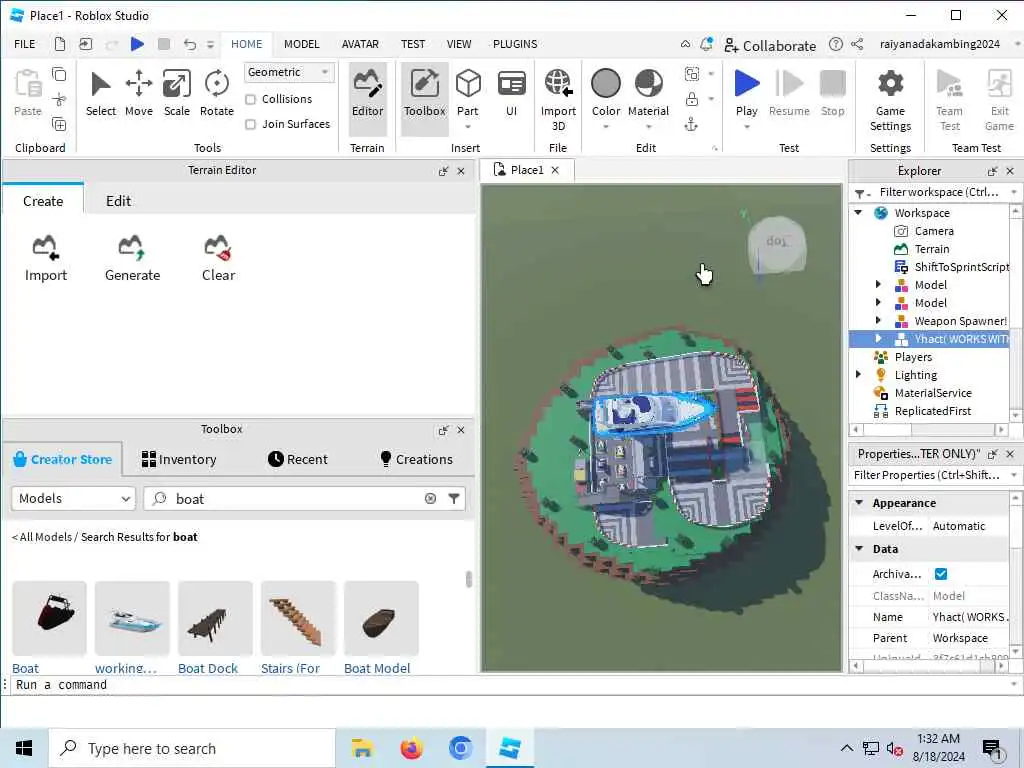
Task: Click the Windows Start button
Action: pyautogui.click(x=24, y=748)
